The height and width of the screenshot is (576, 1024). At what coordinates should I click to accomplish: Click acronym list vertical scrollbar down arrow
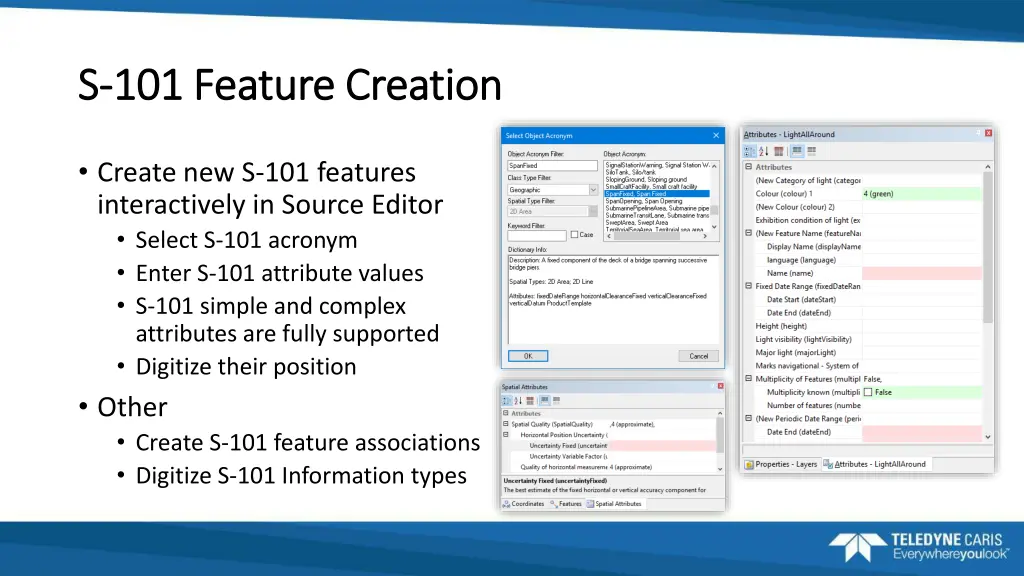[714, 227]
